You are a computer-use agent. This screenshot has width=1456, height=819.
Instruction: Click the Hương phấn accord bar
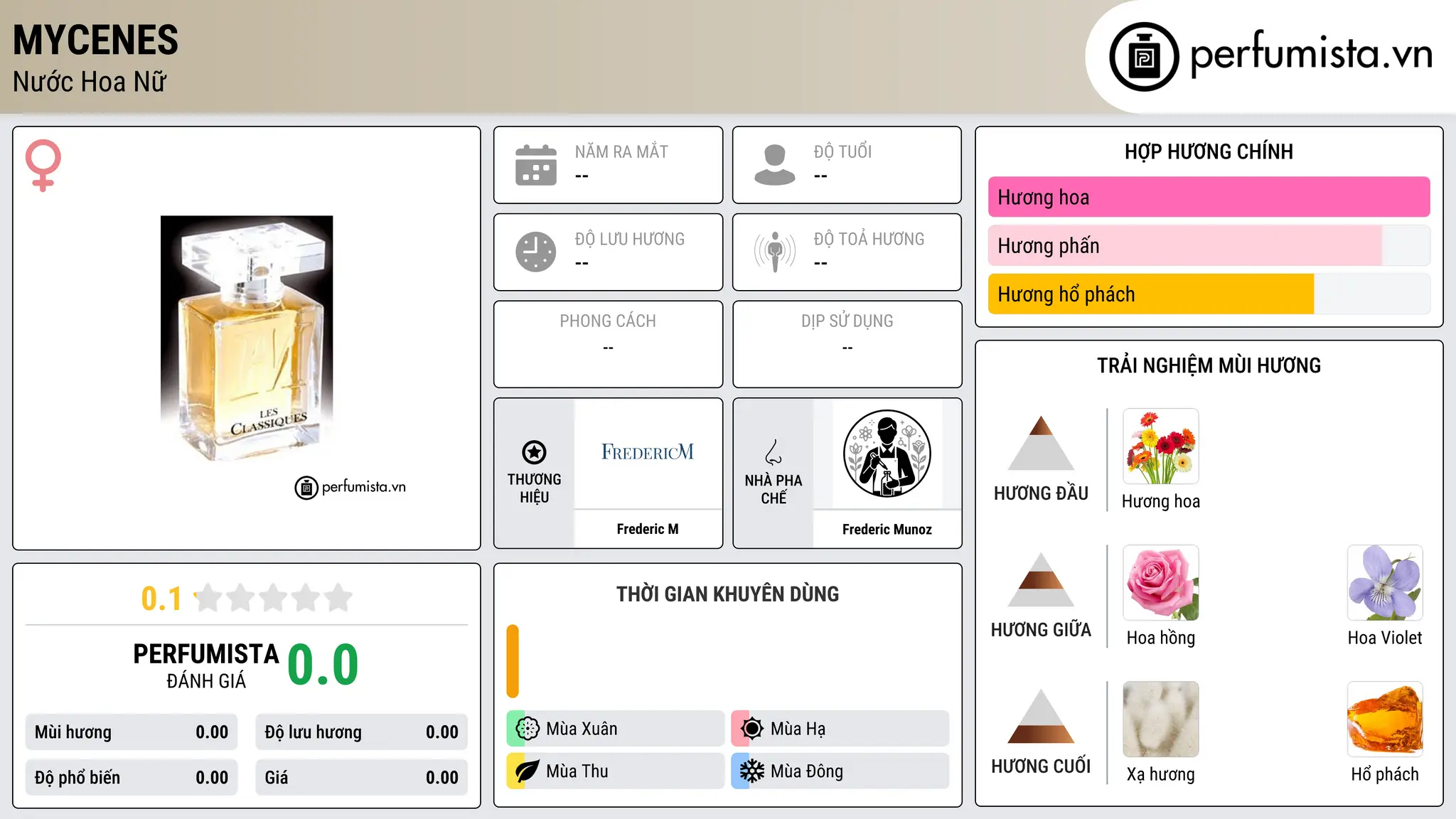(1209, 246)
